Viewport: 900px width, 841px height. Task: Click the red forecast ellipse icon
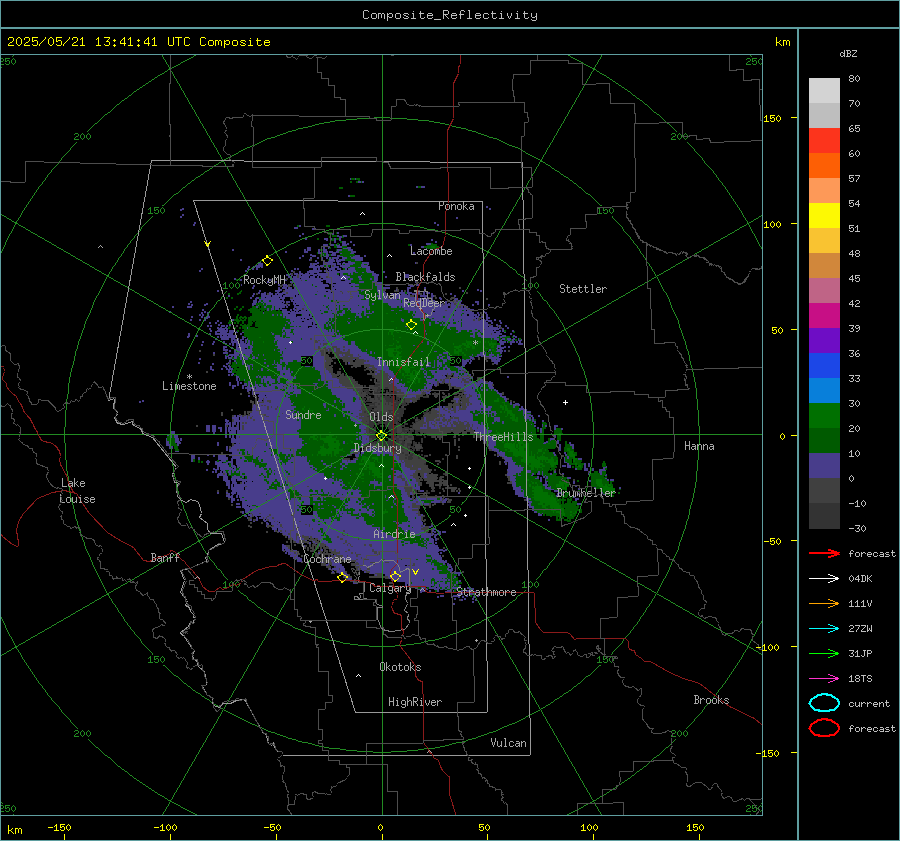tap(824, 728)
